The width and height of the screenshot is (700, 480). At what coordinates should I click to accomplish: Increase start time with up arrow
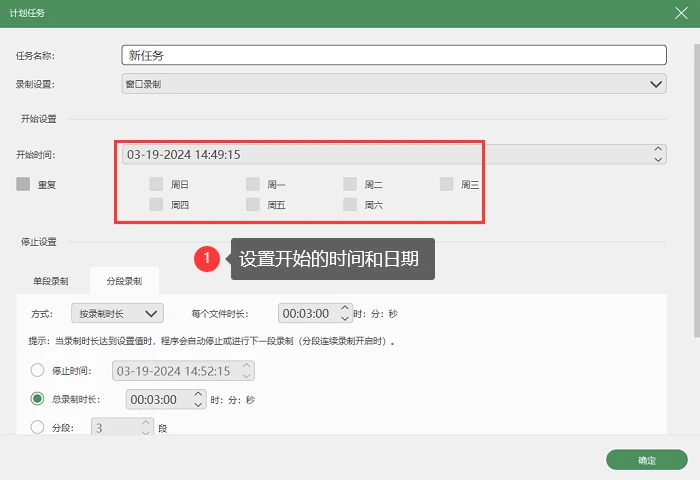pos(658,149)
